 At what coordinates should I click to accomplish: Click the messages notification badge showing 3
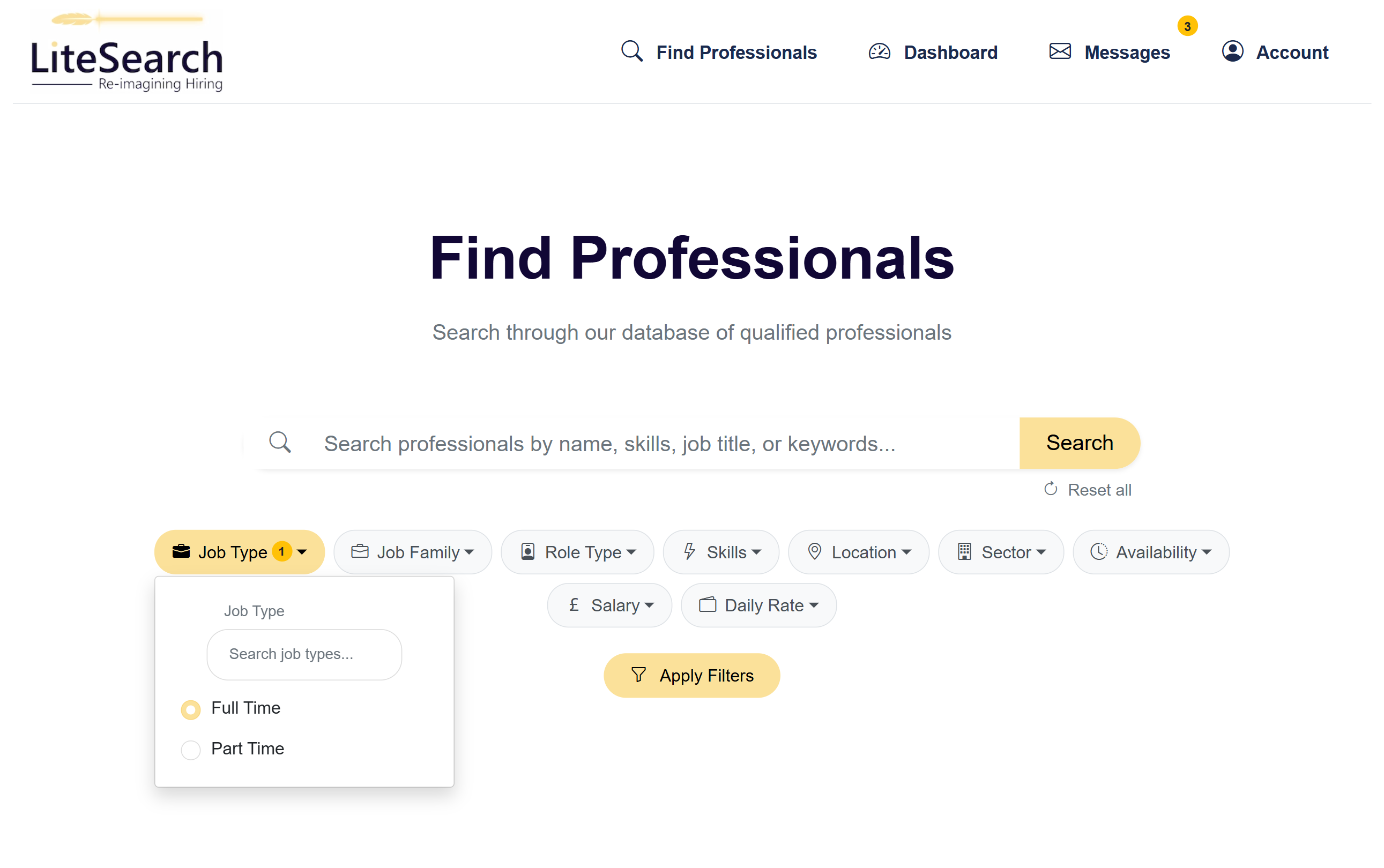click(x=1188, y=26)
